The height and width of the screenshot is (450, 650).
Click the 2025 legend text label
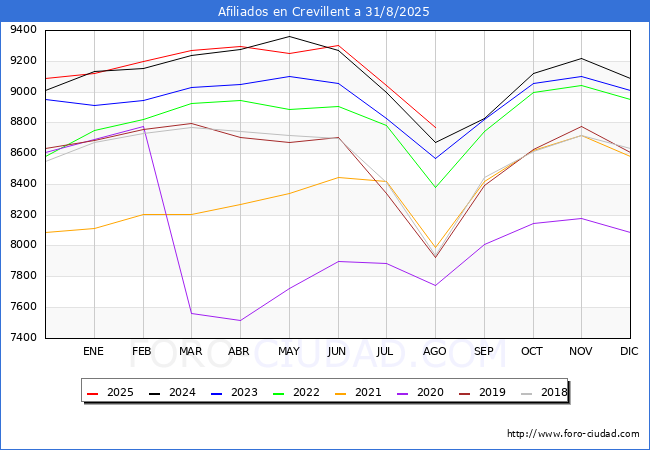pyautogui.click(x=120, y=392)
